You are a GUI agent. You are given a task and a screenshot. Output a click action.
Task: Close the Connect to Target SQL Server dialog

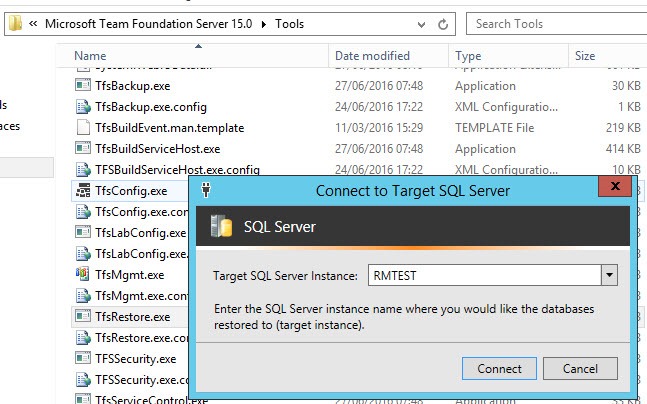pos(615,186)
